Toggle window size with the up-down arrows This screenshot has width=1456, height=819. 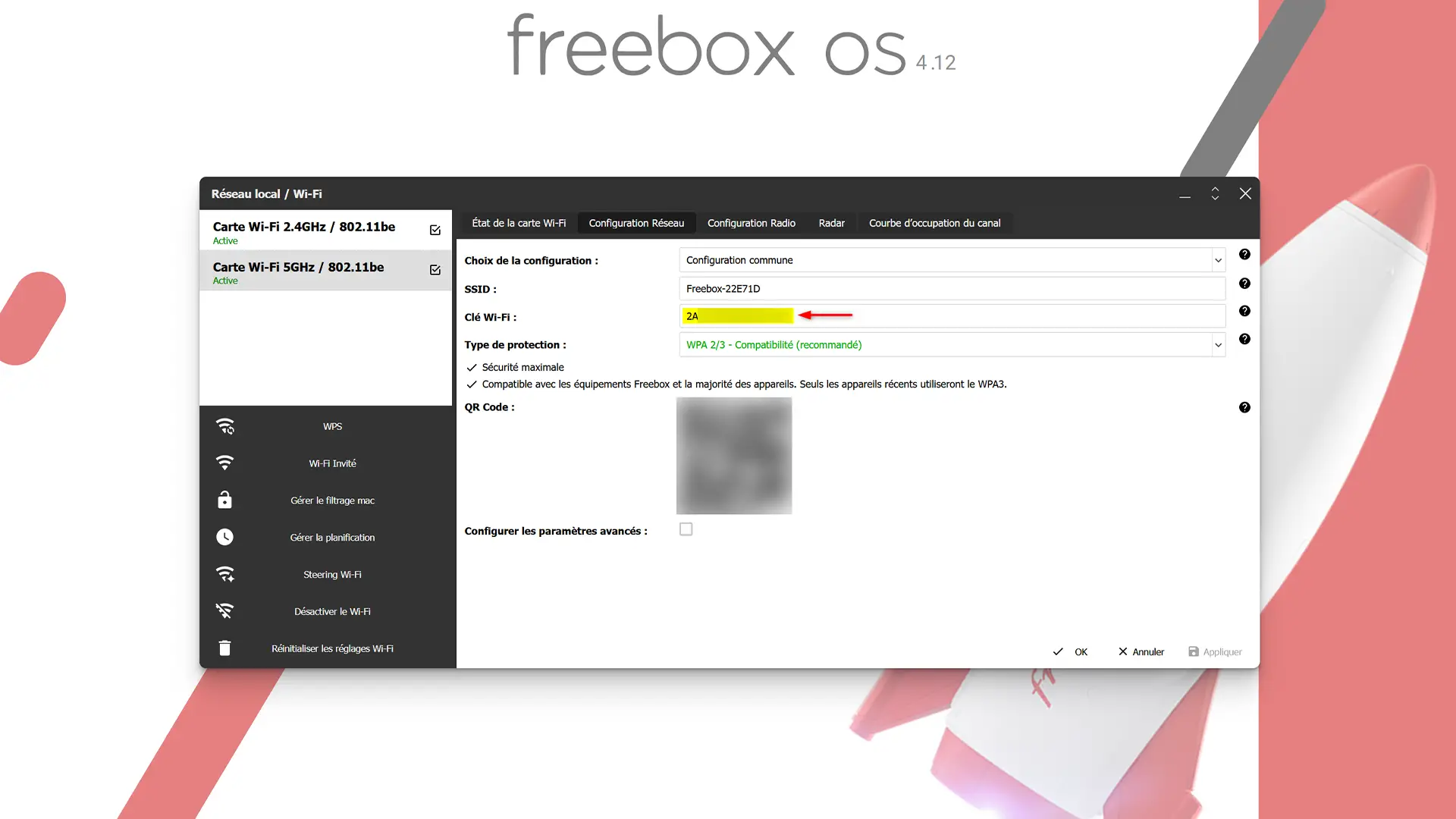[x=1215, y=194]
